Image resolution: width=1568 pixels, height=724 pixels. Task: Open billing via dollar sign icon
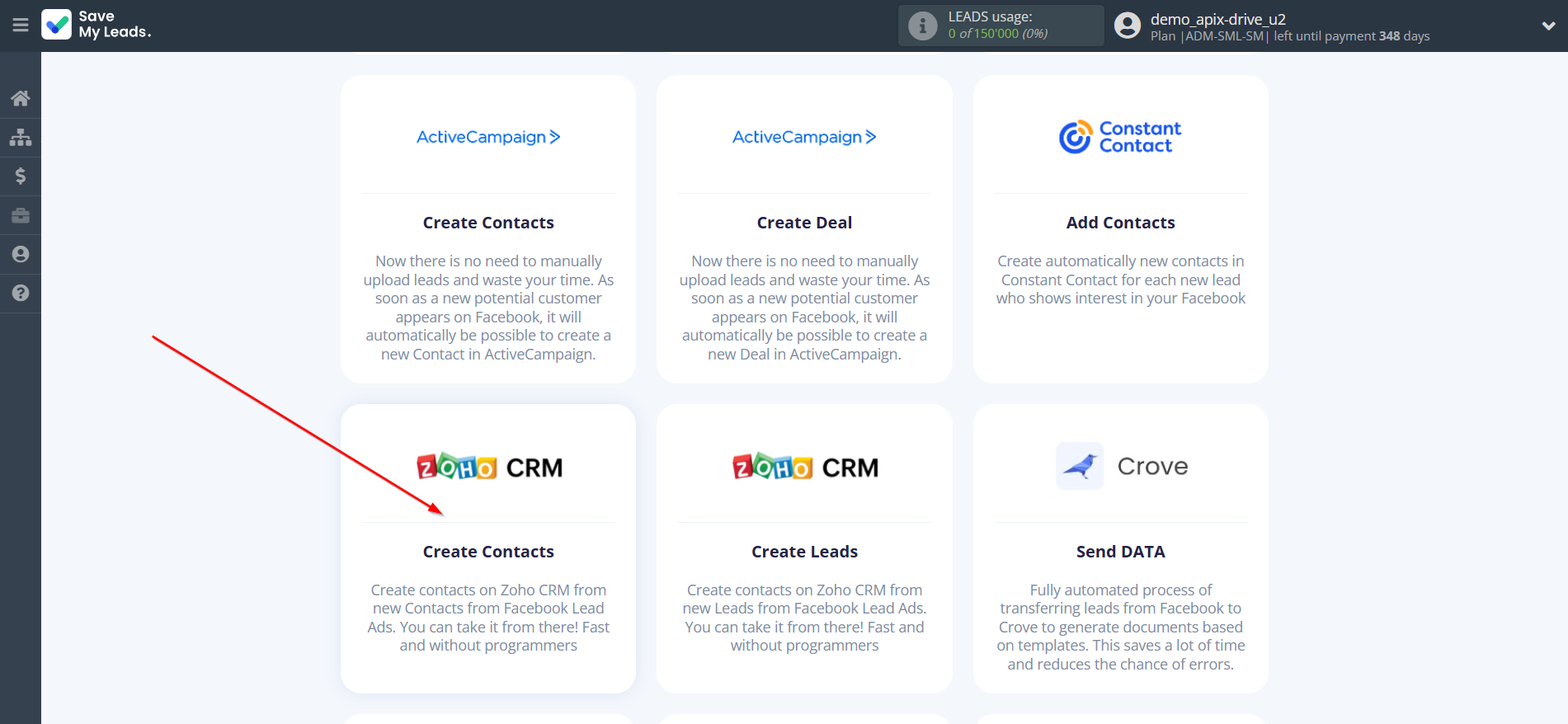[21, 176]
